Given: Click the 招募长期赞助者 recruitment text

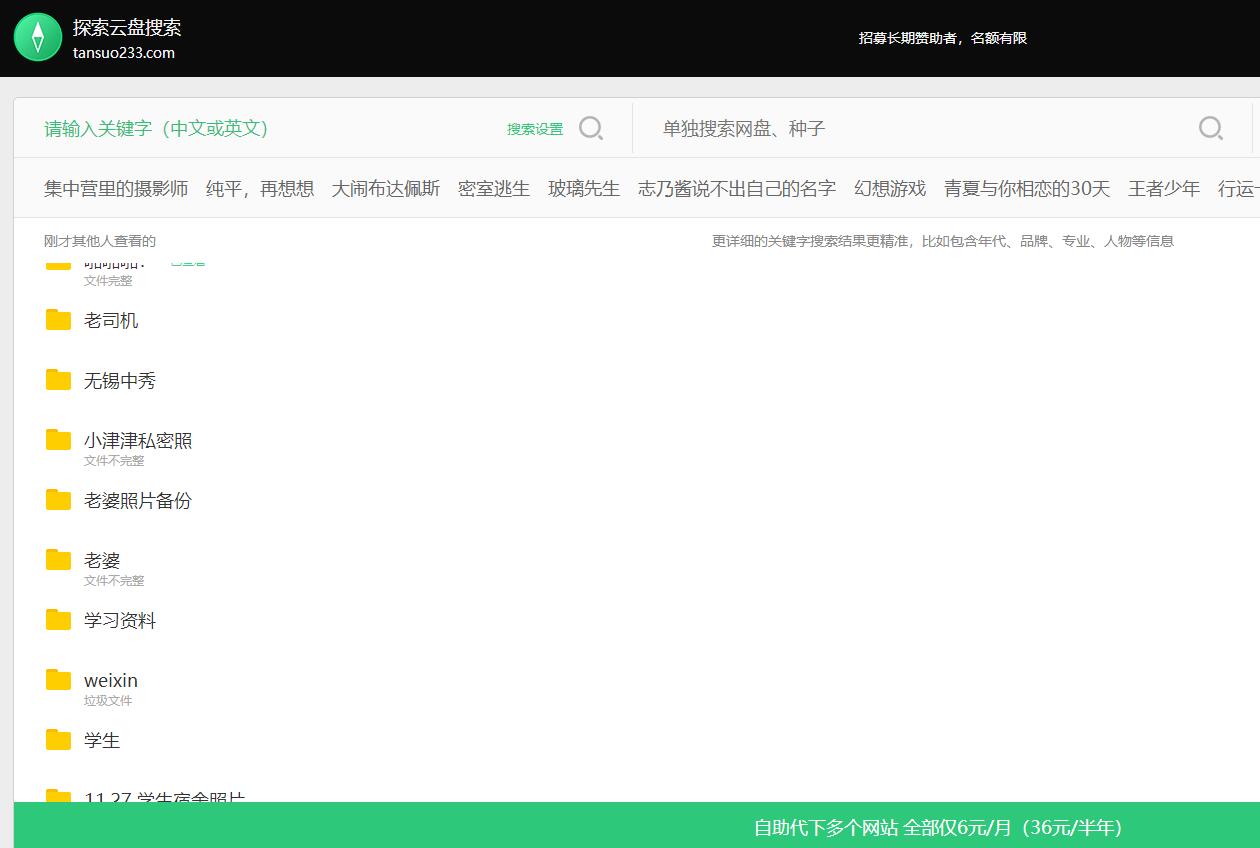Looking at the screenshot, I should [943, 37].
